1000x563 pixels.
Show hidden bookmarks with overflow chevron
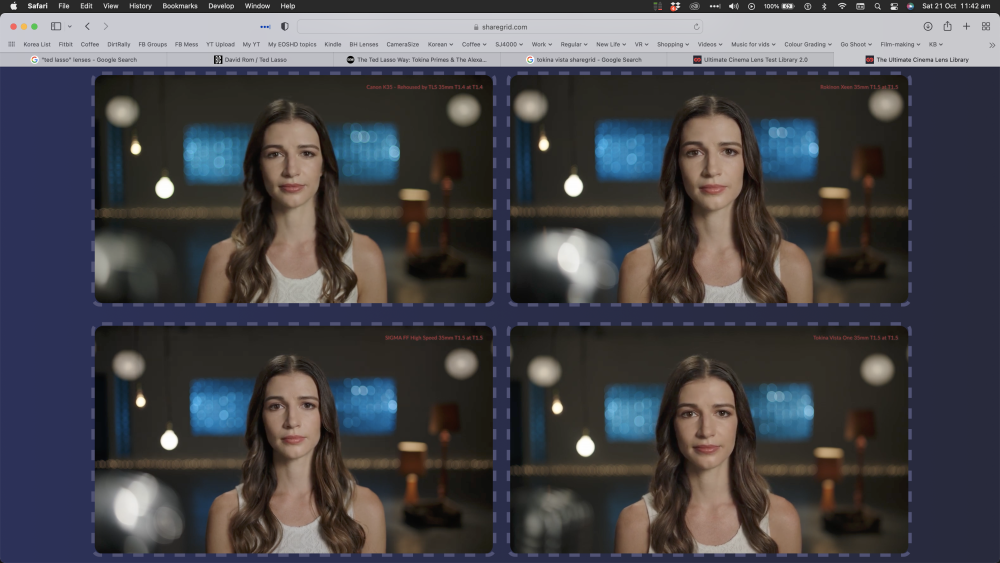pyautogui.click(x=992, y=44)
